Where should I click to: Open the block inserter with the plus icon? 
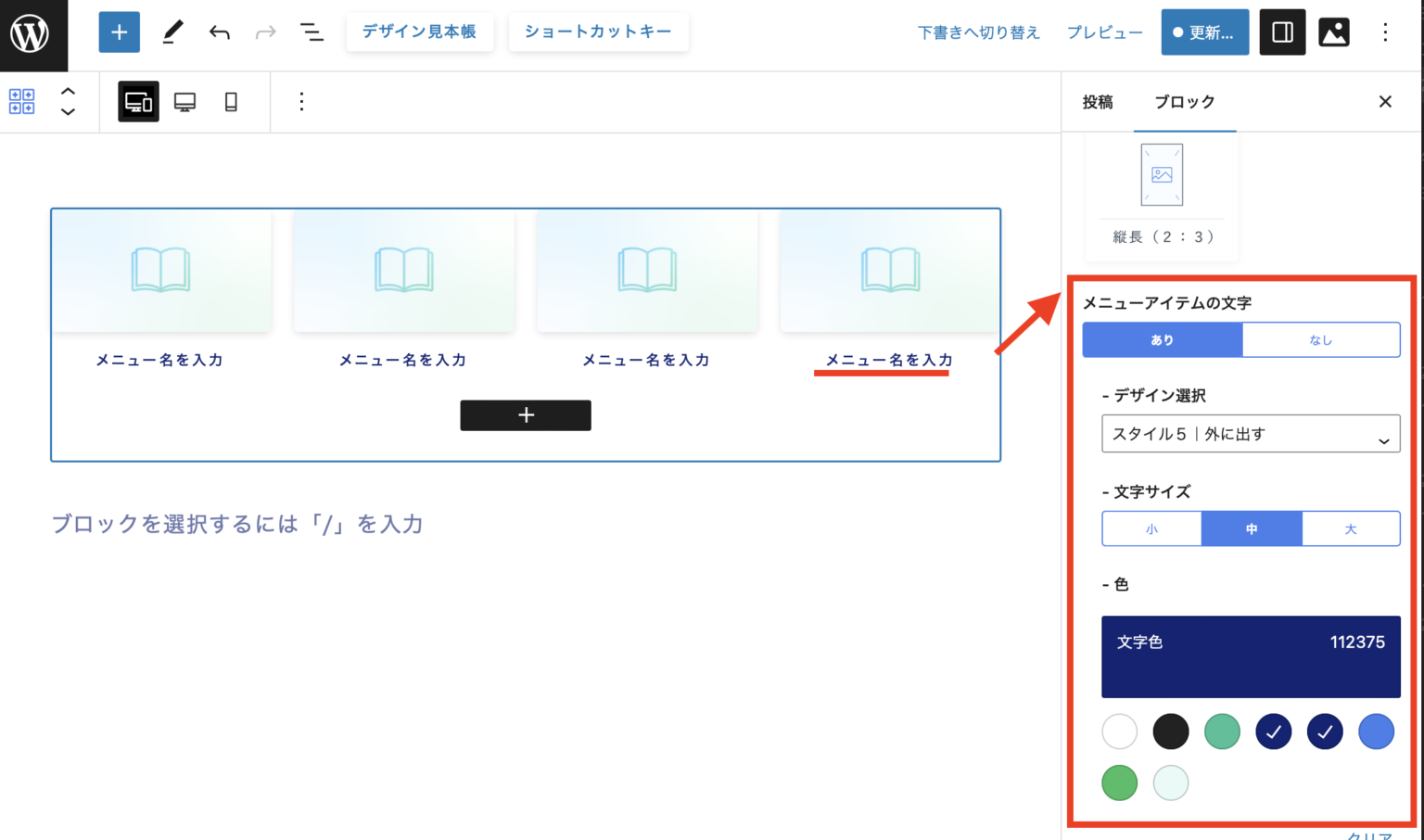(119, 32)
